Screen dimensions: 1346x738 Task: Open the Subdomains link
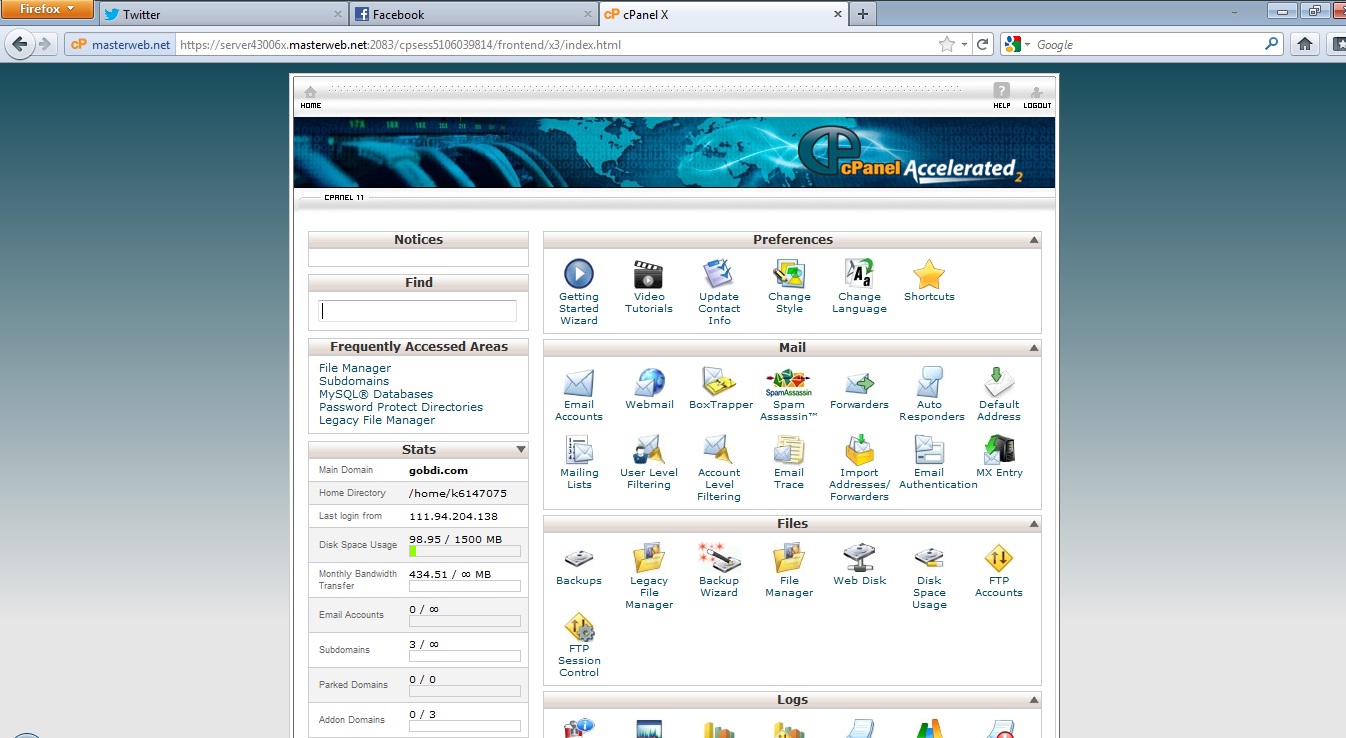[x=354, y=381]
